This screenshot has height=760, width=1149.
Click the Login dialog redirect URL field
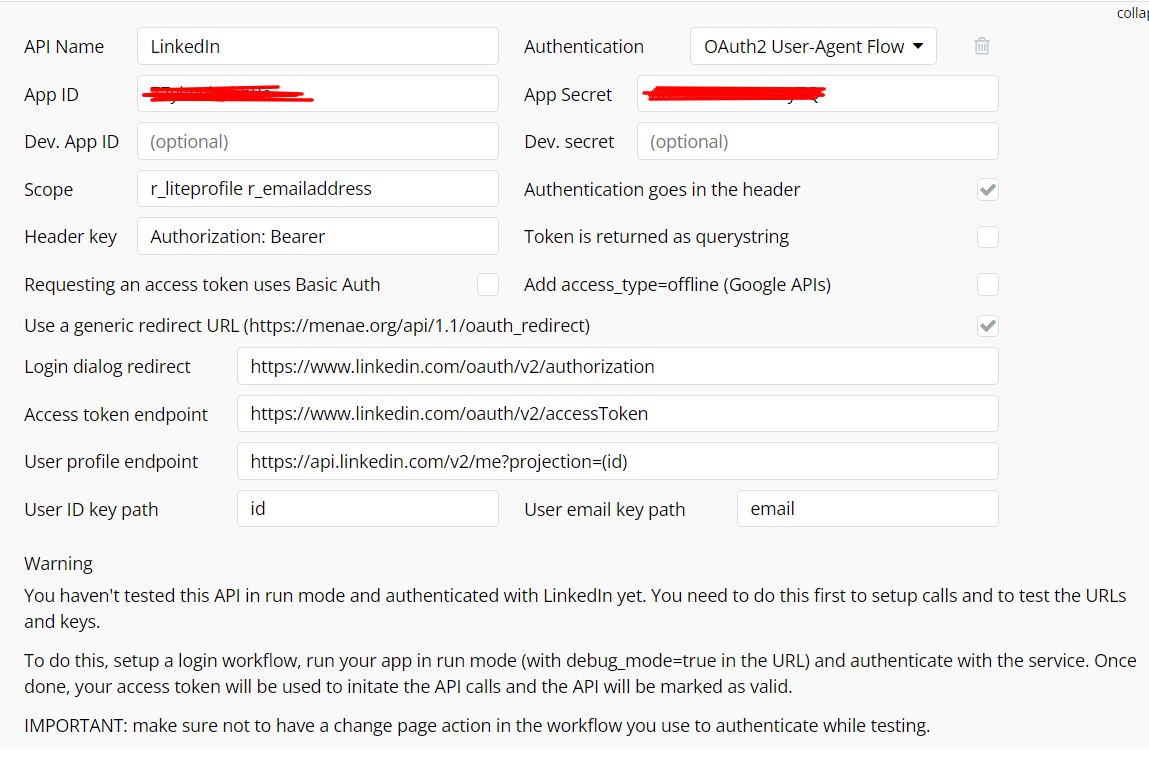tap(617, 366)
